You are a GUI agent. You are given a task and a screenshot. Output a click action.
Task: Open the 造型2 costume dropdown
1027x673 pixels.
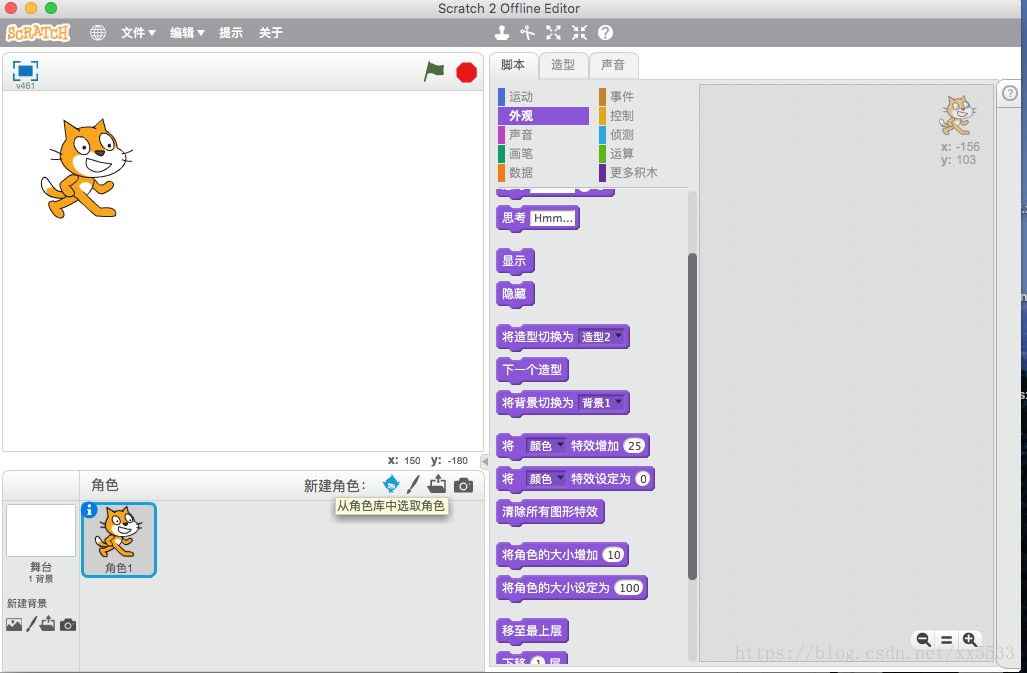click(602, 336)
